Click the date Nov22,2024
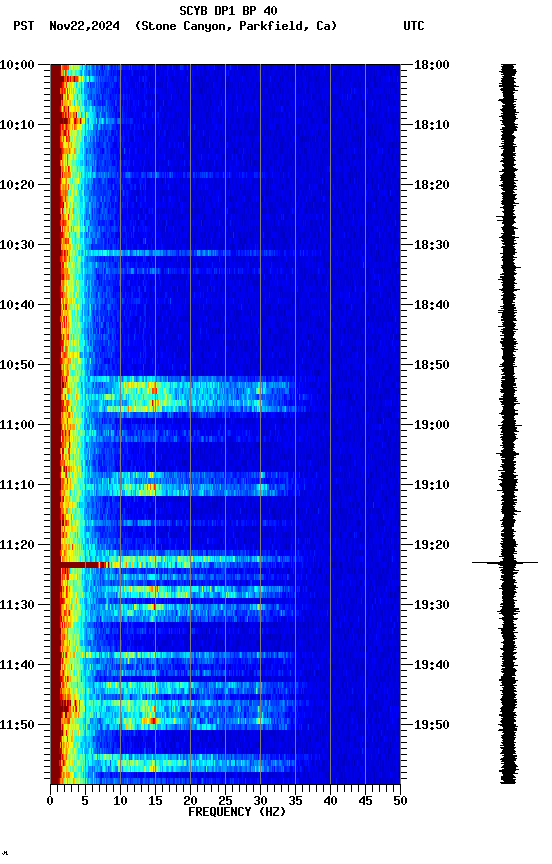This screenshot has height=864, width=552. (x=84, y=26)
